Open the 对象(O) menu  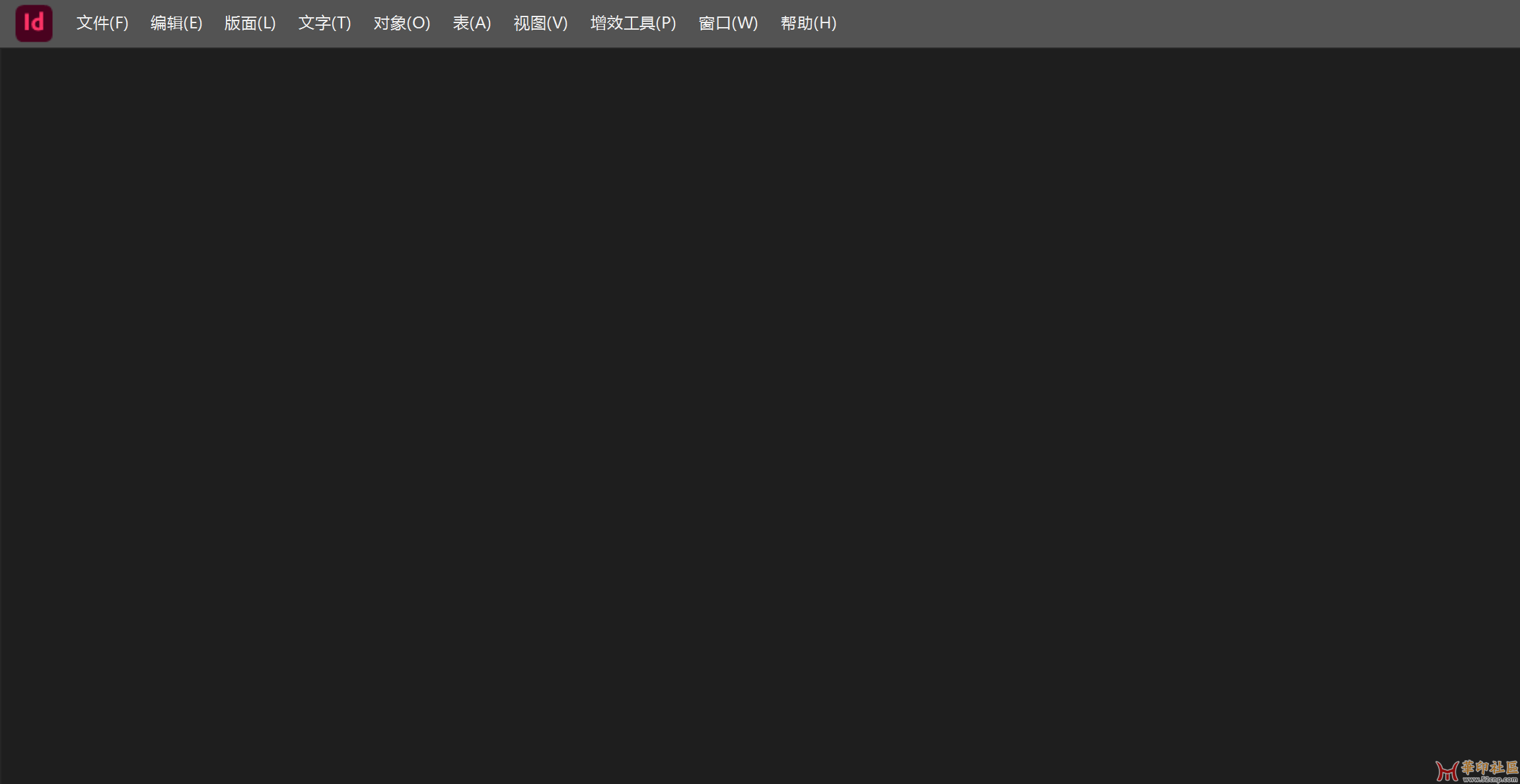402,23
